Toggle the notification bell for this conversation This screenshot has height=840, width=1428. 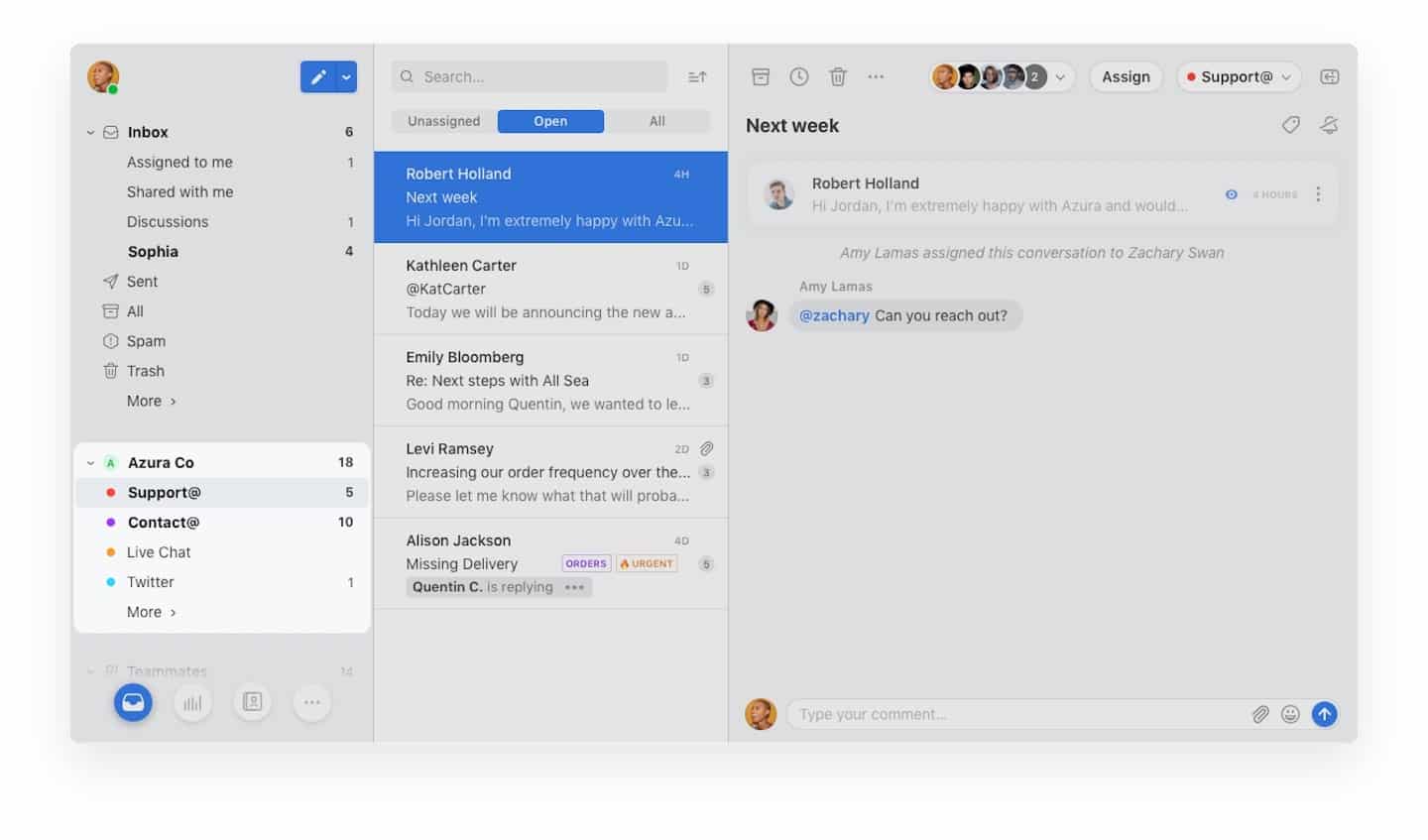click(x=1329, y=125)
